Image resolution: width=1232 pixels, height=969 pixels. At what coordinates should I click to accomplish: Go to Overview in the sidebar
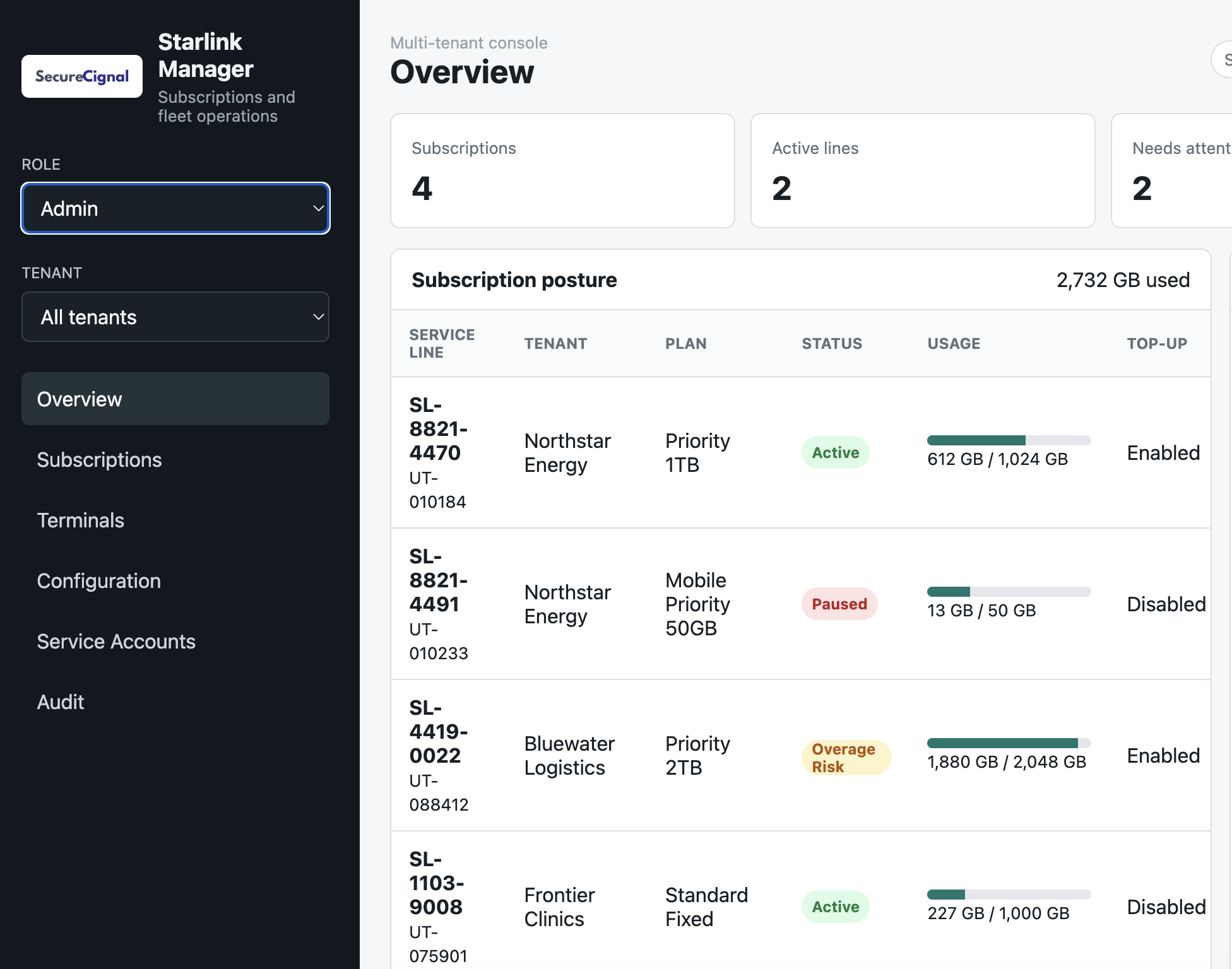click(x=175, y=399)
